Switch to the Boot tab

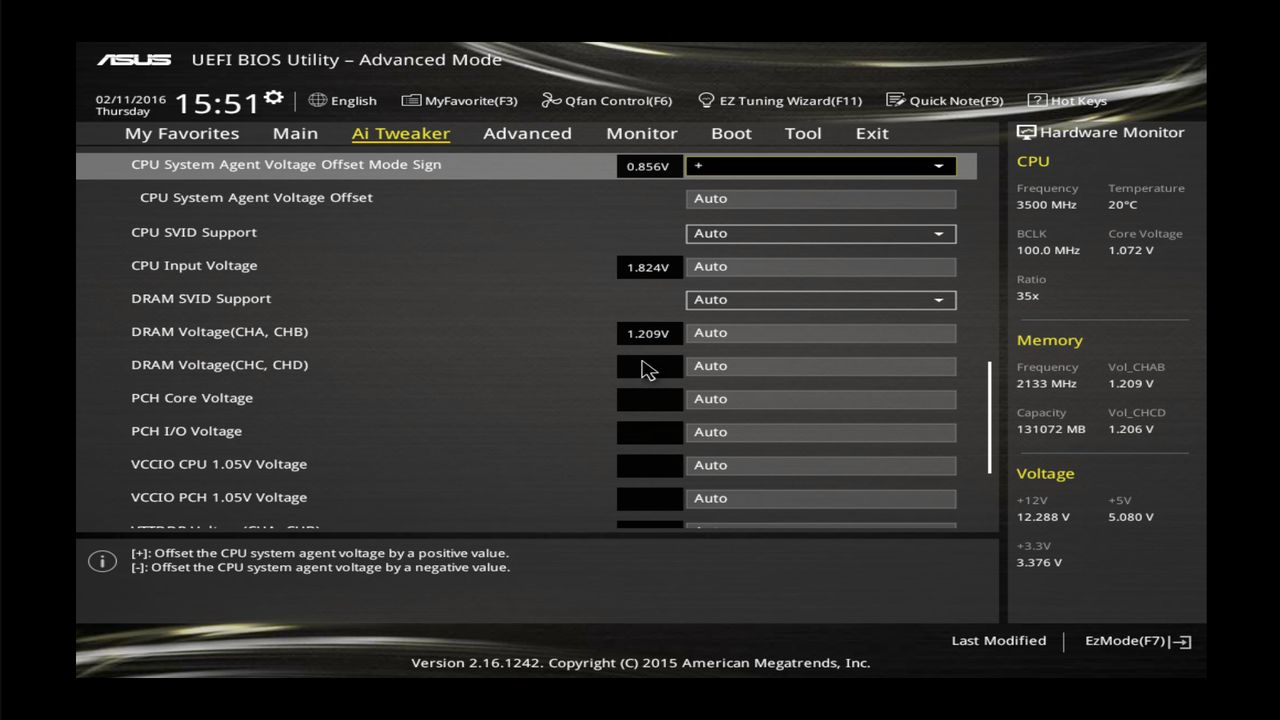click(731, 133)
